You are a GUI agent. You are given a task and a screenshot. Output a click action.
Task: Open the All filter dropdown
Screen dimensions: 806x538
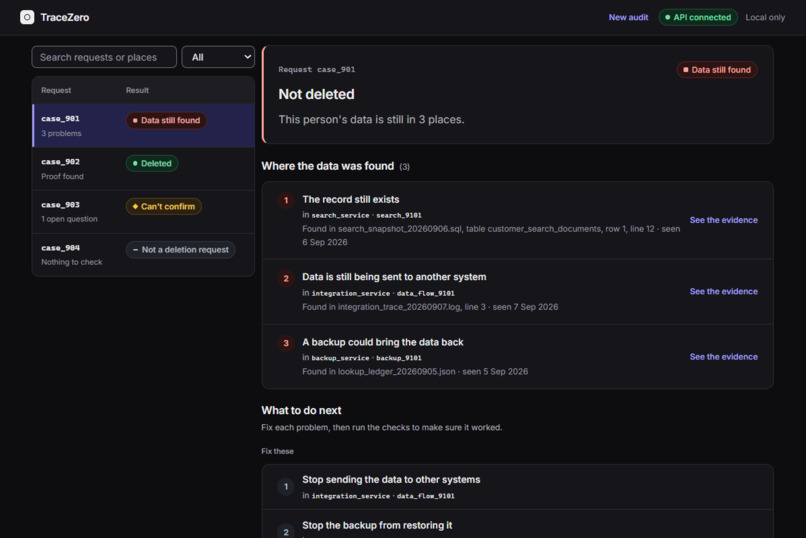click(218, 57)
